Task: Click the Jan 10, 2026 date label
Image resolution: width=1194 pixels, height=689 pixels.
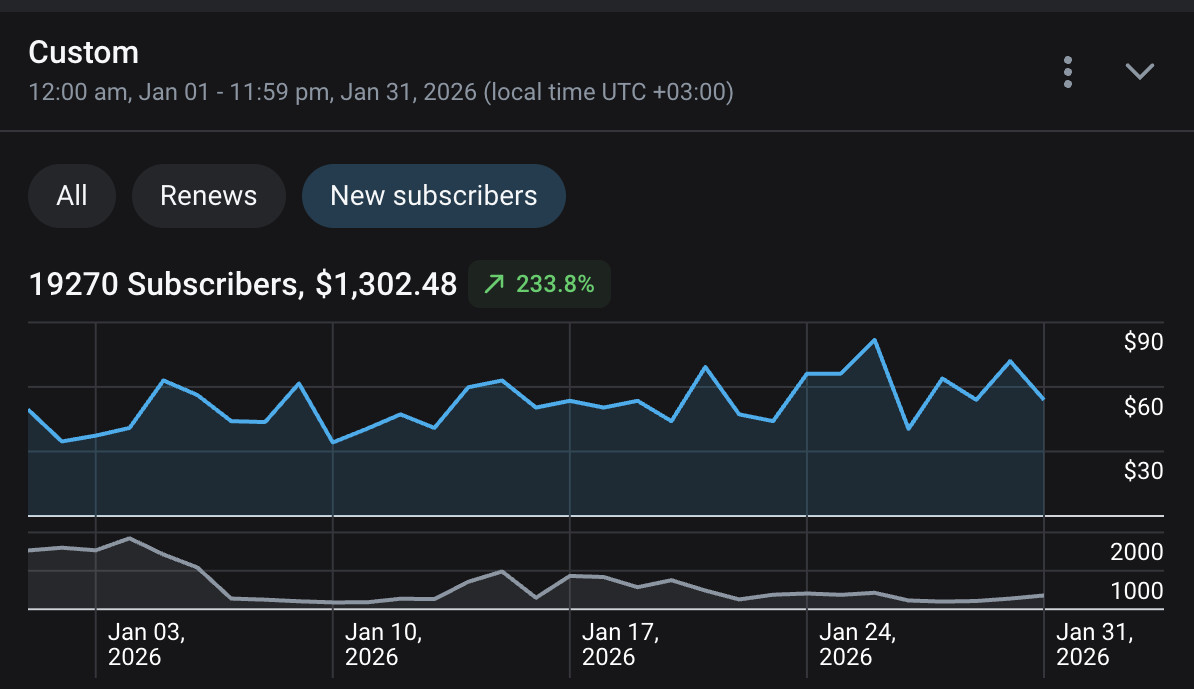Action: coord(383,644)
